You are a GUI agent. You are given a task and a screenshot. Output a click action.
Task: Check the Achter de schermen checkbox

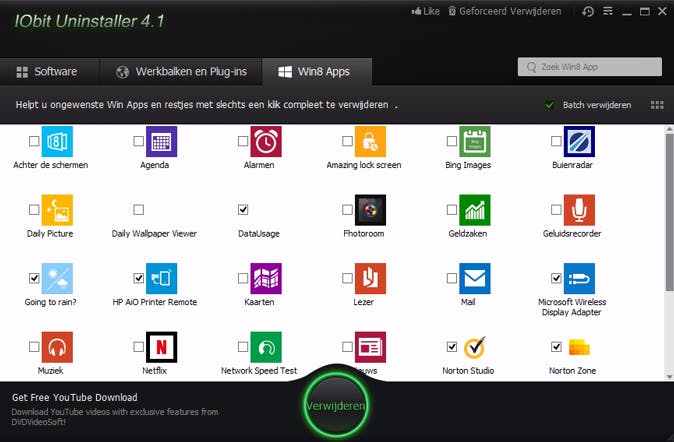click(x=34, y=141)
